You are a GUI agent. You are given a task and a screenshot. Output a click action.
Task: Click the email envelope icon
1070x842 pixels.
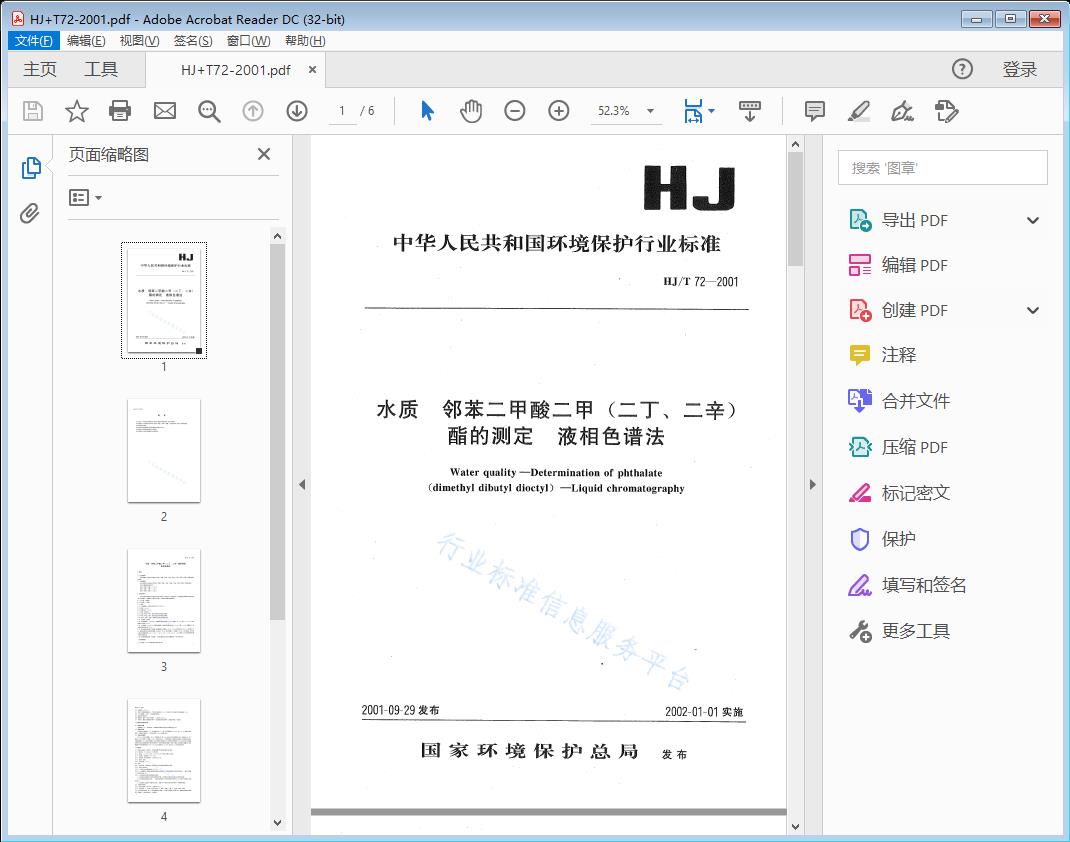point(165,111)
